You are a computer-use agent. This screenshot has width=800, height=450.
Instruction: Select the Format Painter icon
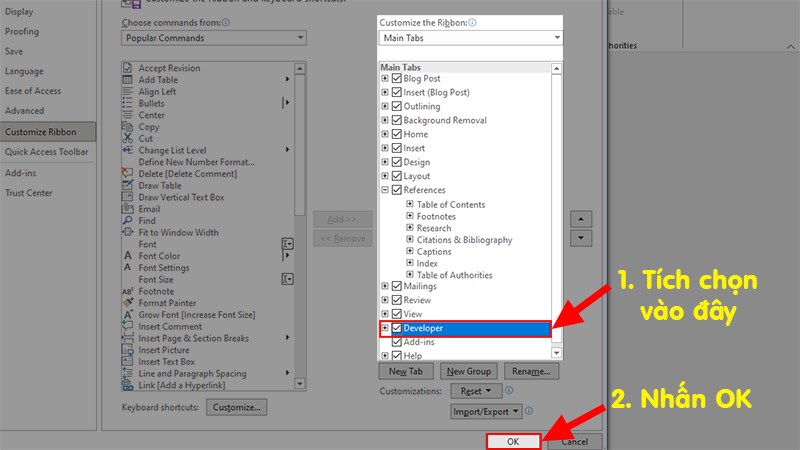click(127, 303)
